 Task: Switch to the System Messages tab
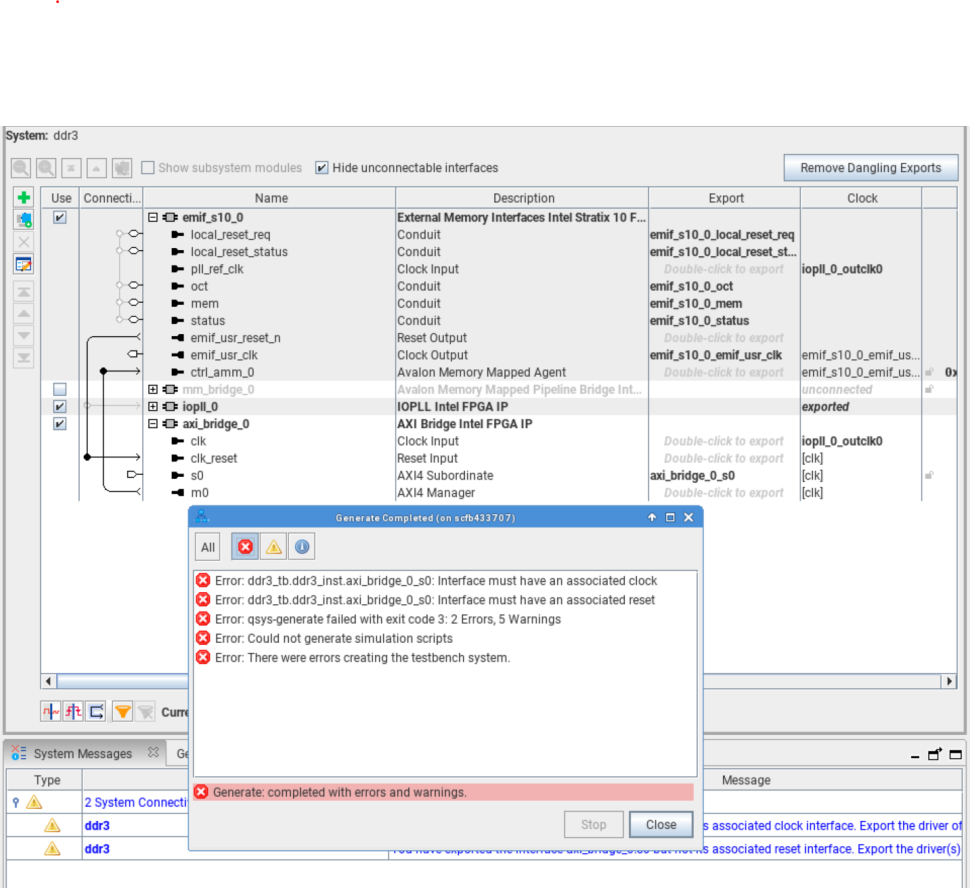coord(82,754)
